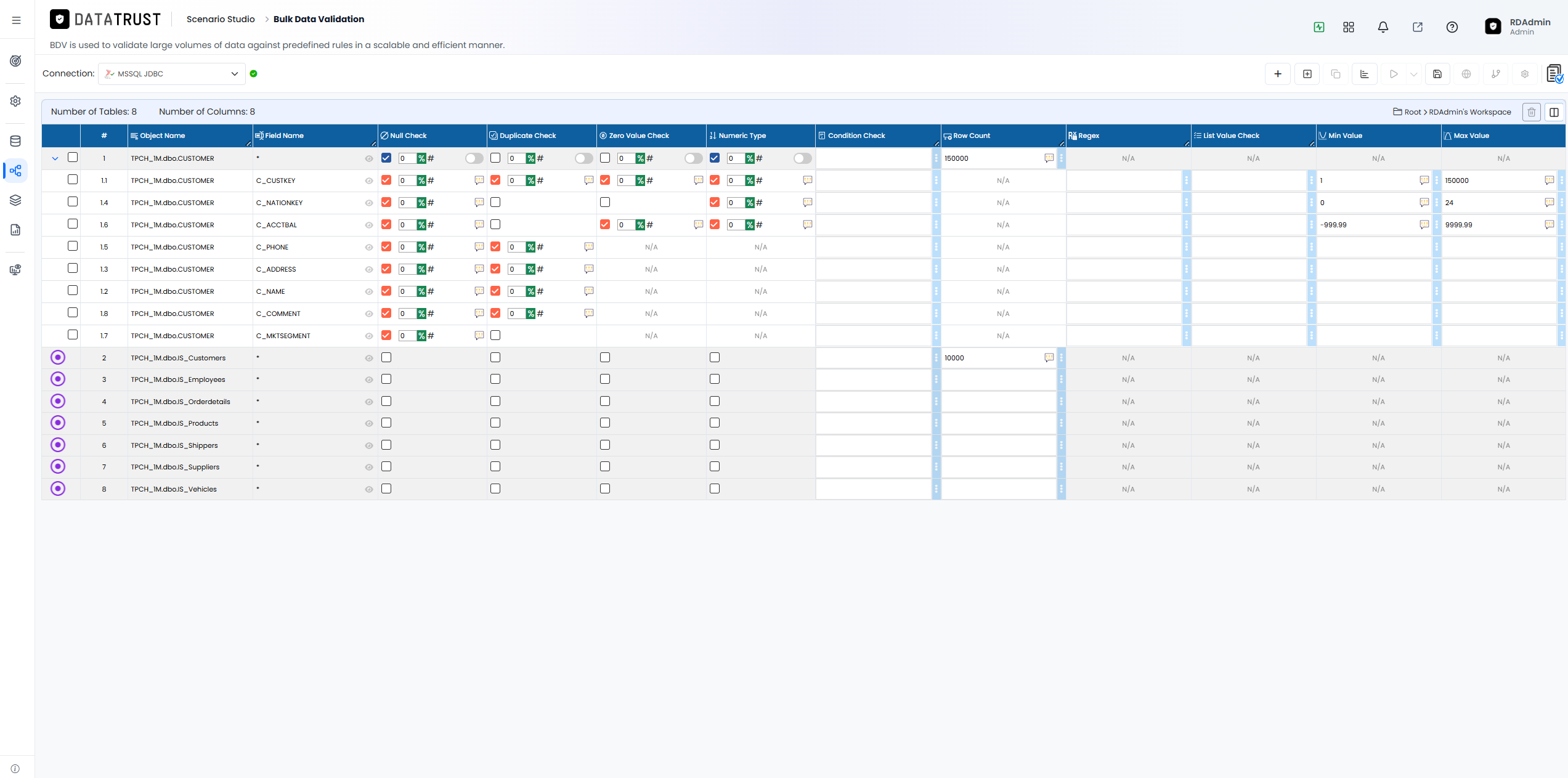Image resolution: width=1568 pixels, height=778 pixels.
Task: Click the plus add toolbar icon
Action: pos(1278,74)
